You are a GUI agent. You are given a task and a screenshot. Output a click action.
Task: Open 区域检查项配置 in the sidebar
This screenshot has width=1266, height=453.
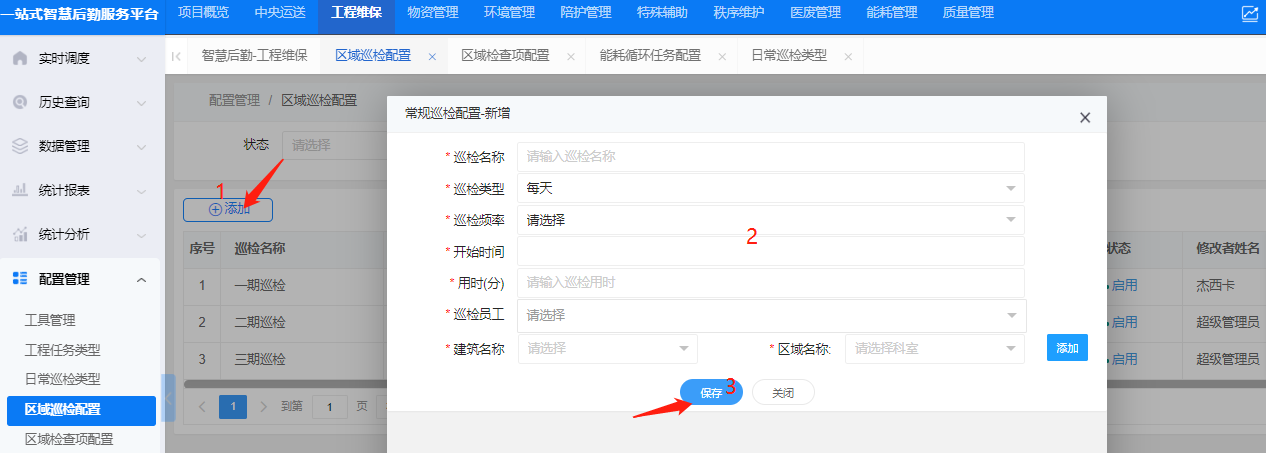click(69, 439)
